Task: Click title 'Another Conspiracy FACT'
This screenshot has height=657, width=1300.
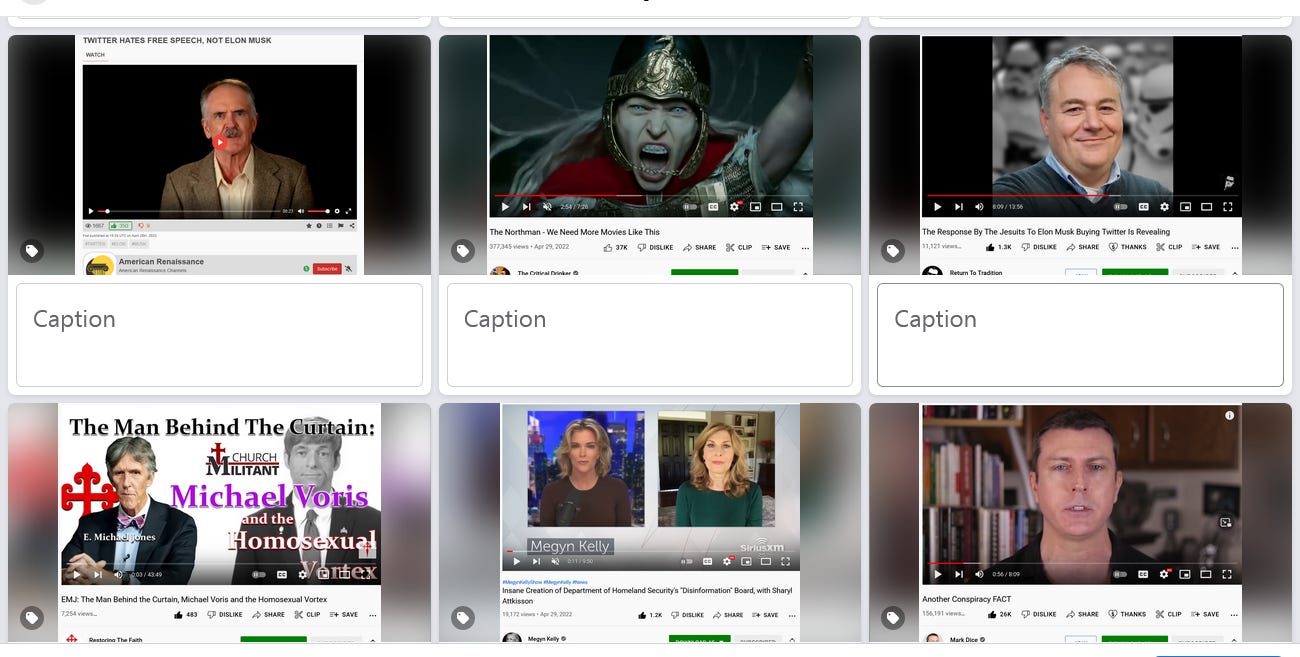Action: pyautogui.click(x=966, y=599)
